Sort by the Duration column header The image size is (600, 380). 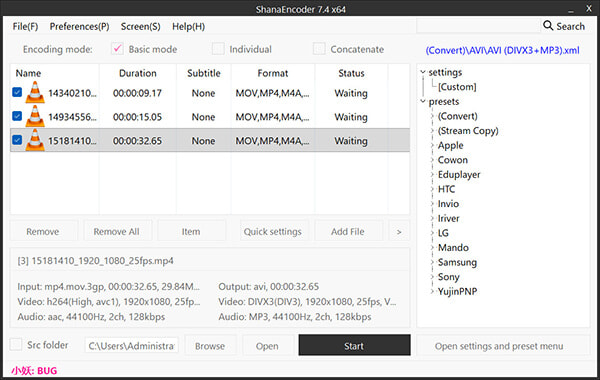[138, 73]
